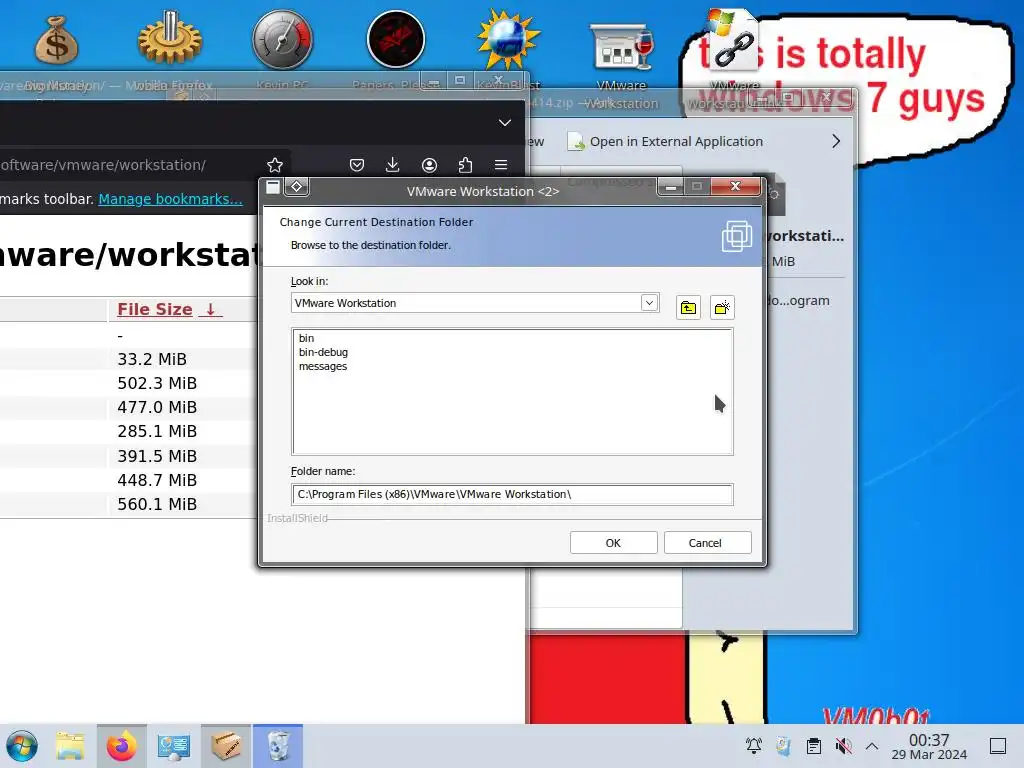Click the package box taskbar icon
Screen dimensions: 1024x768
coord(226,746)
